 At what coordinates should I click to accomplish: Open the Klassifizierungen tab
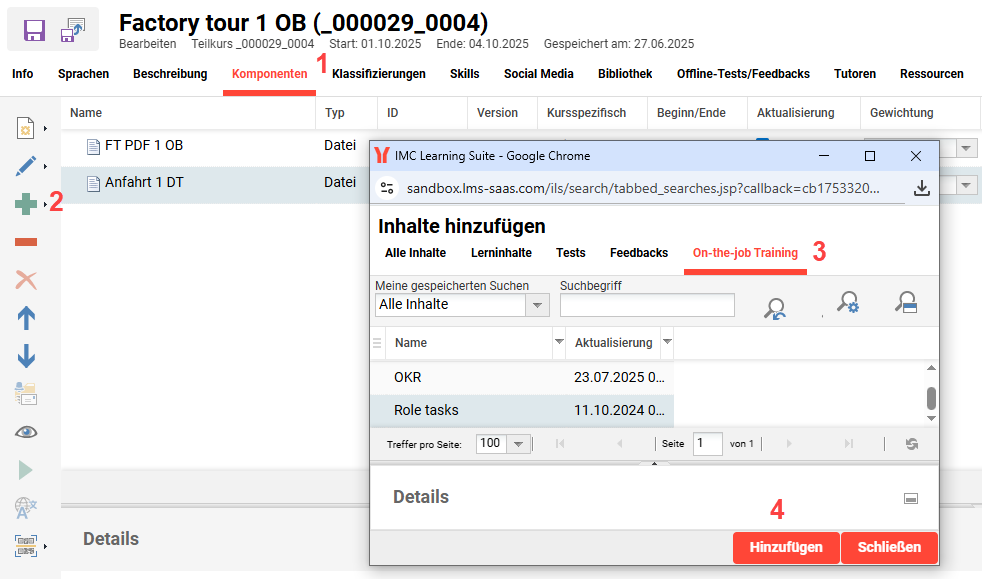378,74
